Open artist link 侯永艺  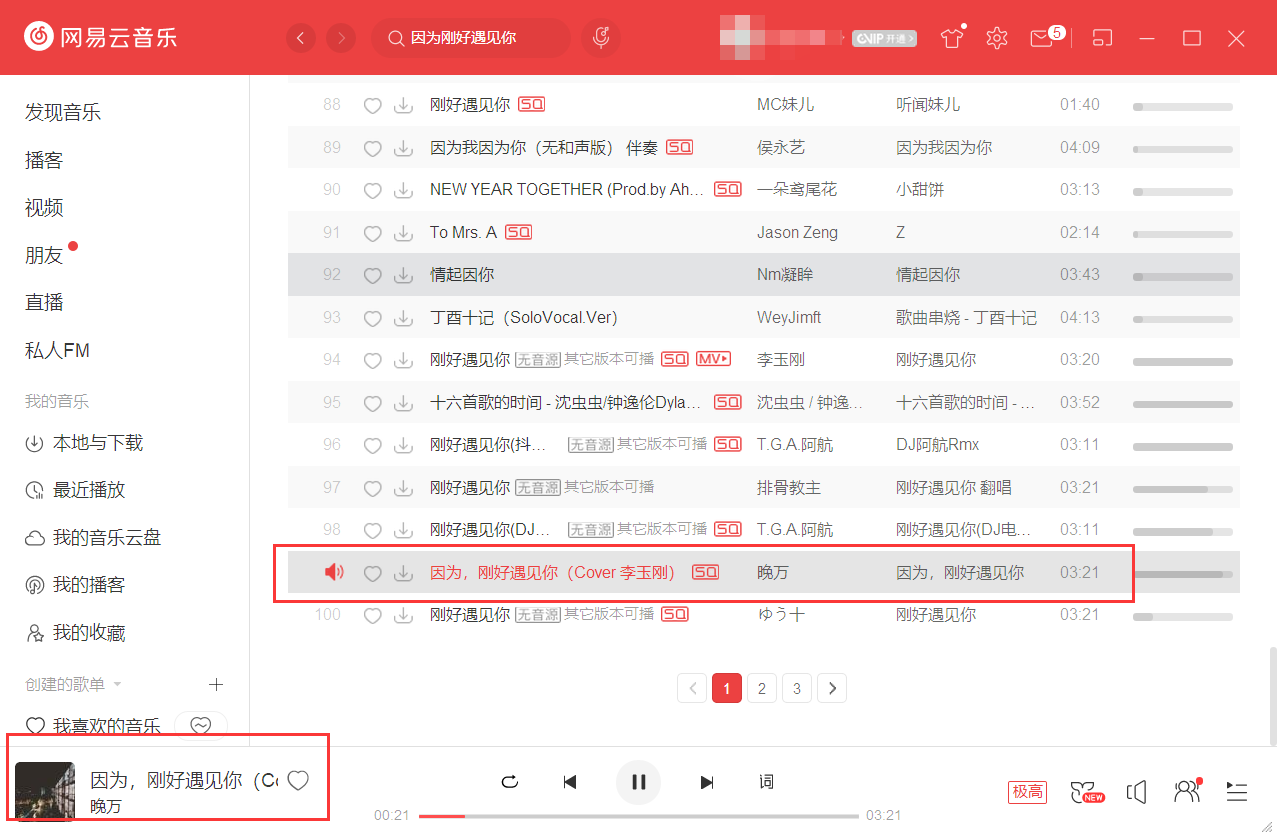(x=781, y=147)
